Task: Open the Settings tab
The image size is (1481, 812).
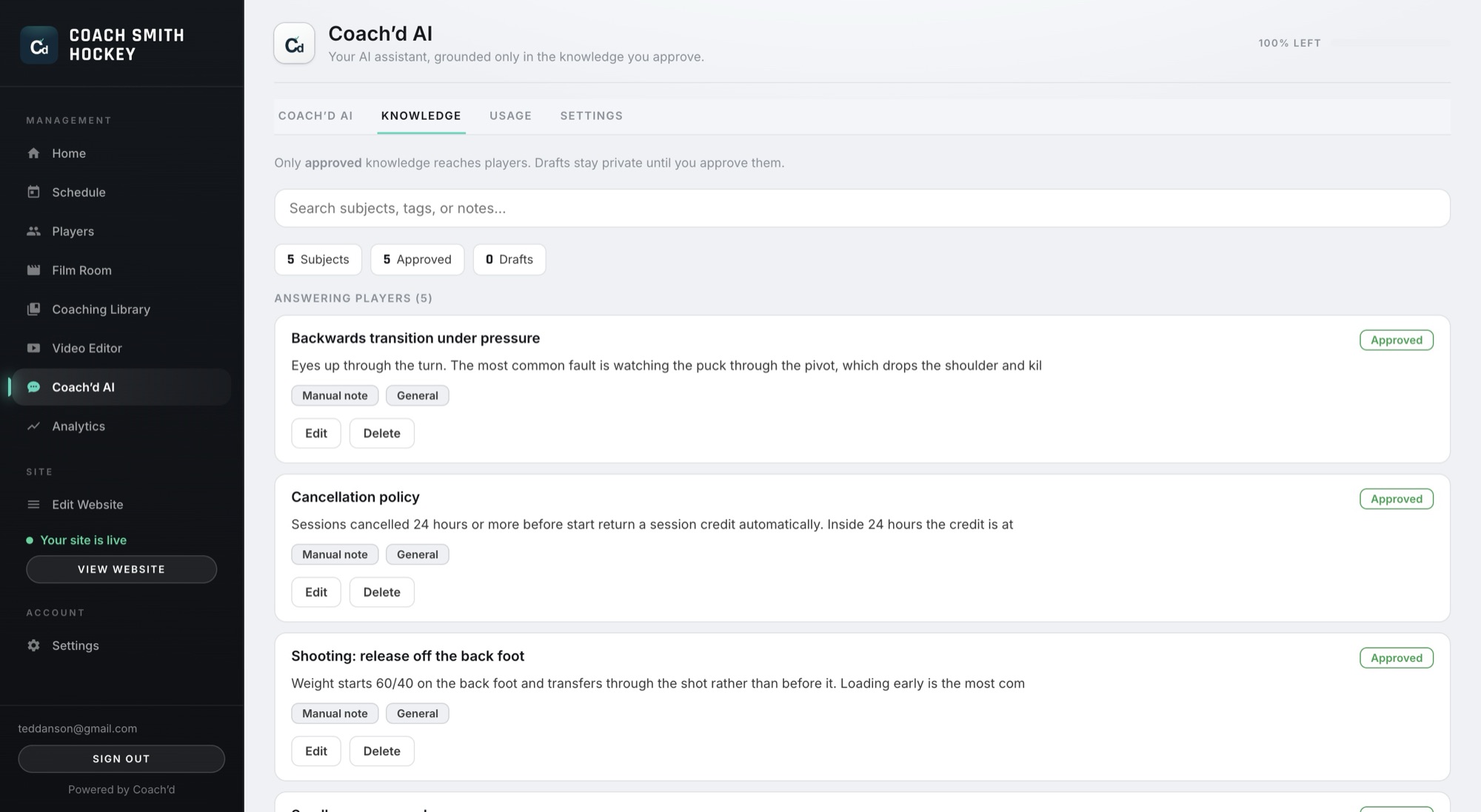Action: coord(591,115)
